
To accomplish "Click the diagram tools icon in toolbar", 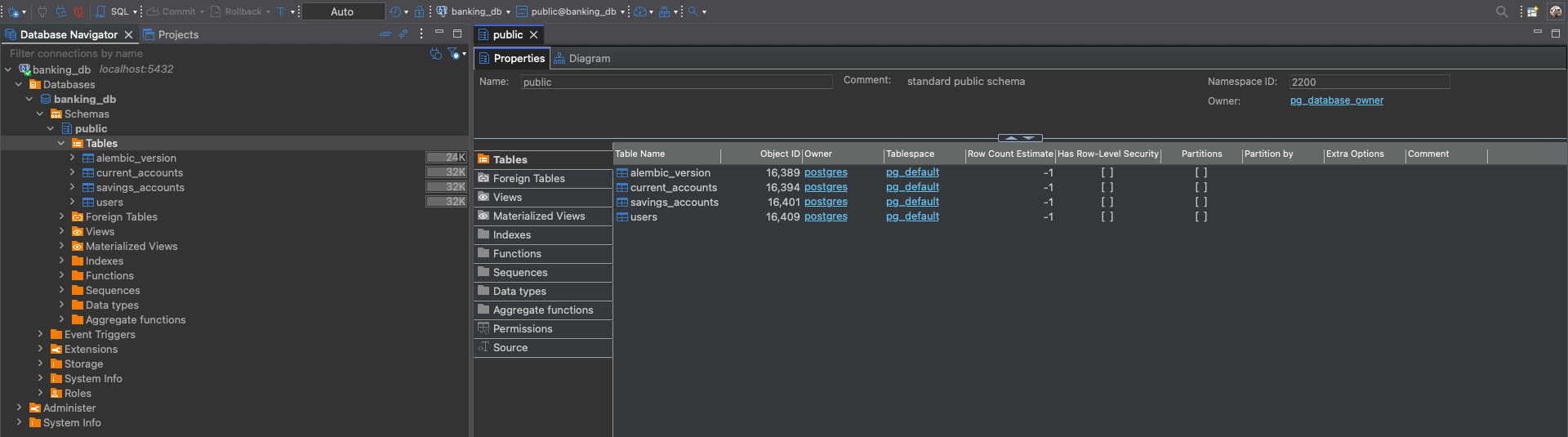I will (664, 11).
